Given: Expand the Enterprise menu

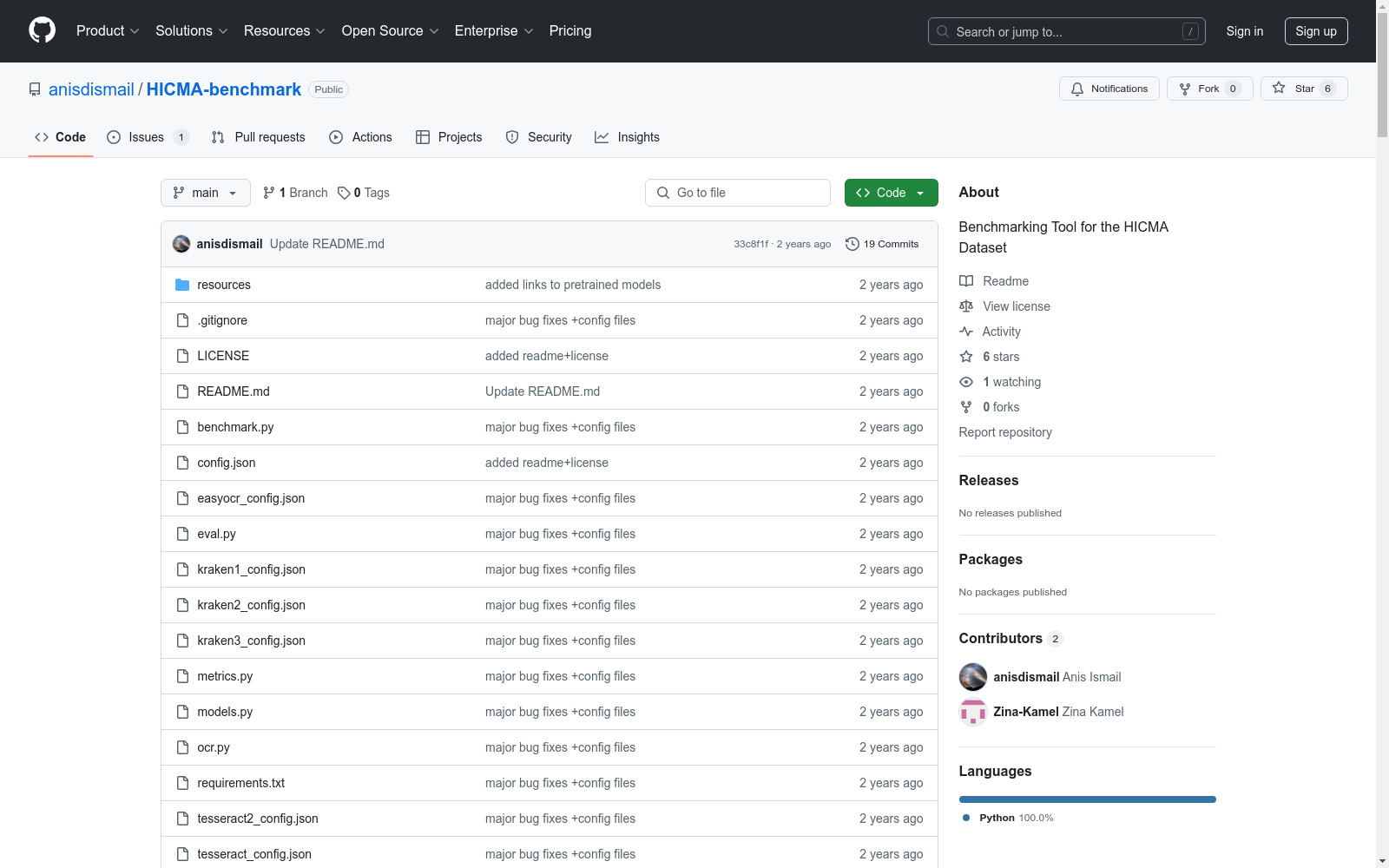Looking at the screenshot, I should [x=494, y=30].
